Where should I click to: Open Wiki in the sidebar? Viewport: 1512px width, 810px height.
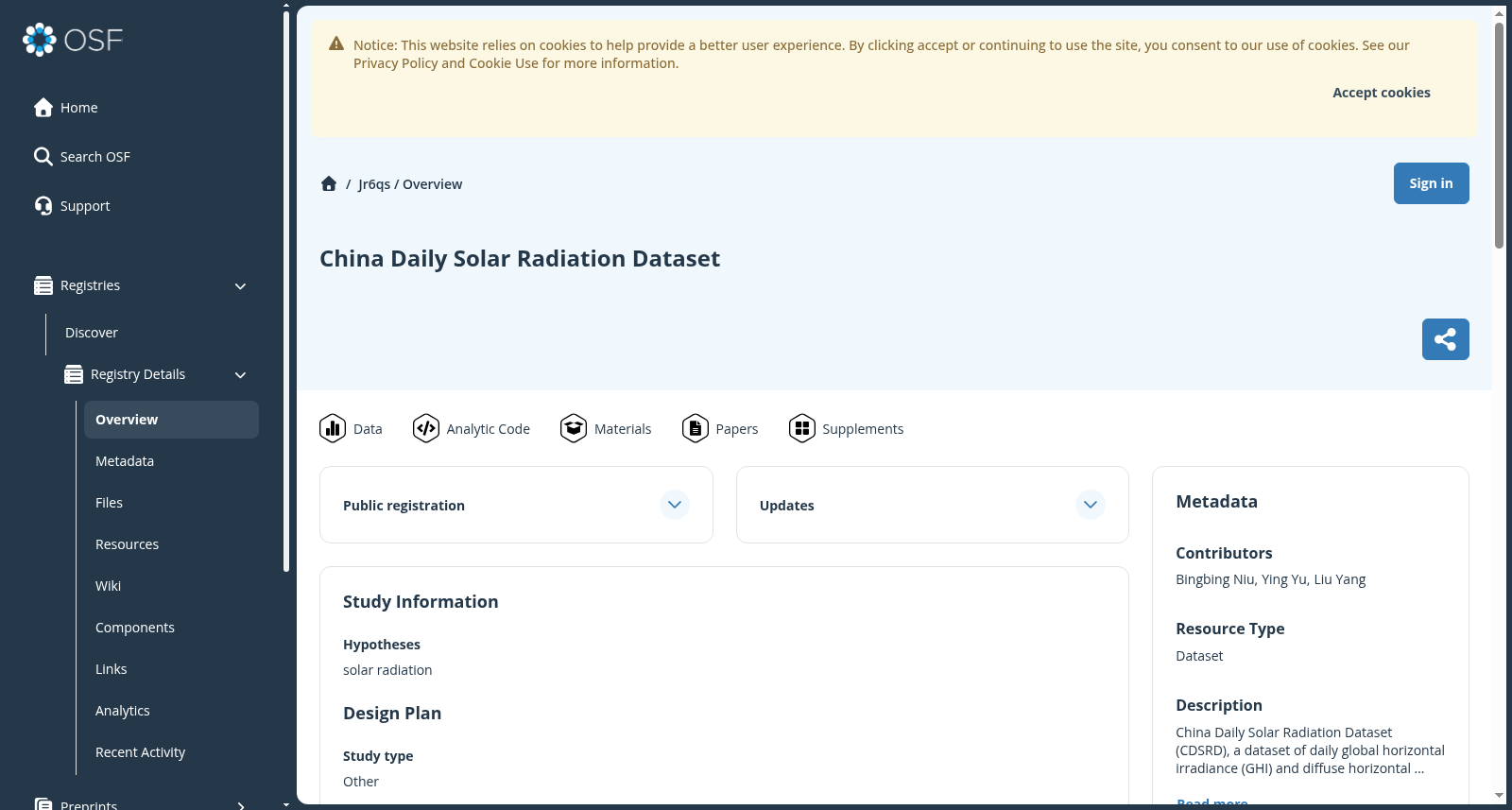(x=171, y=586)
